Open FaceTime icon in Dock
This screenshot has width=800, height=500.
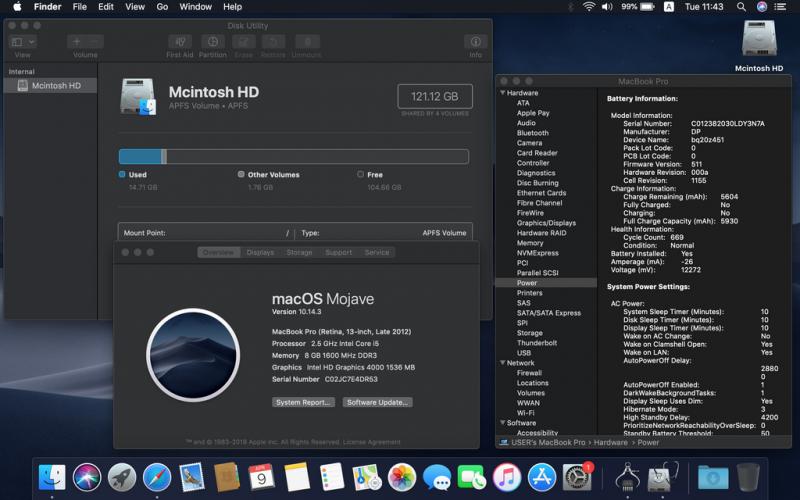tap(472, 478)
